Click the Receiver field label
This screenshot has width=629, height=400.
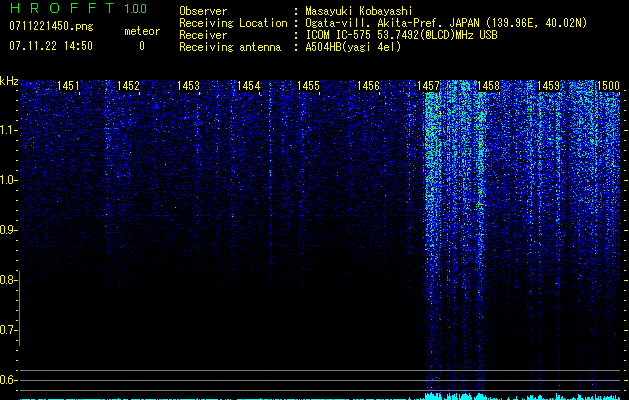pos(203,35)
